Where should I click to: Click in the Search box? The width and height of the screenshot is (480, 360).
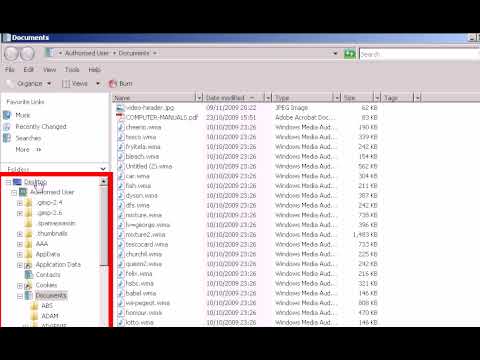[419, 54]
